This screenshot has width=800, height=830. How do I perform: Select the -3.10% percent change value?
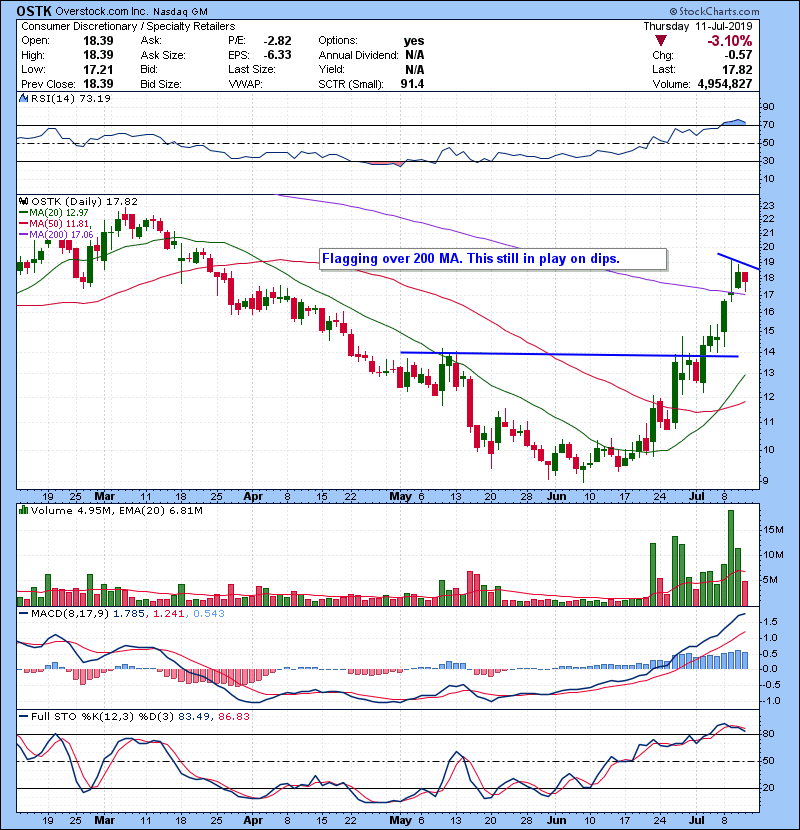730,40
